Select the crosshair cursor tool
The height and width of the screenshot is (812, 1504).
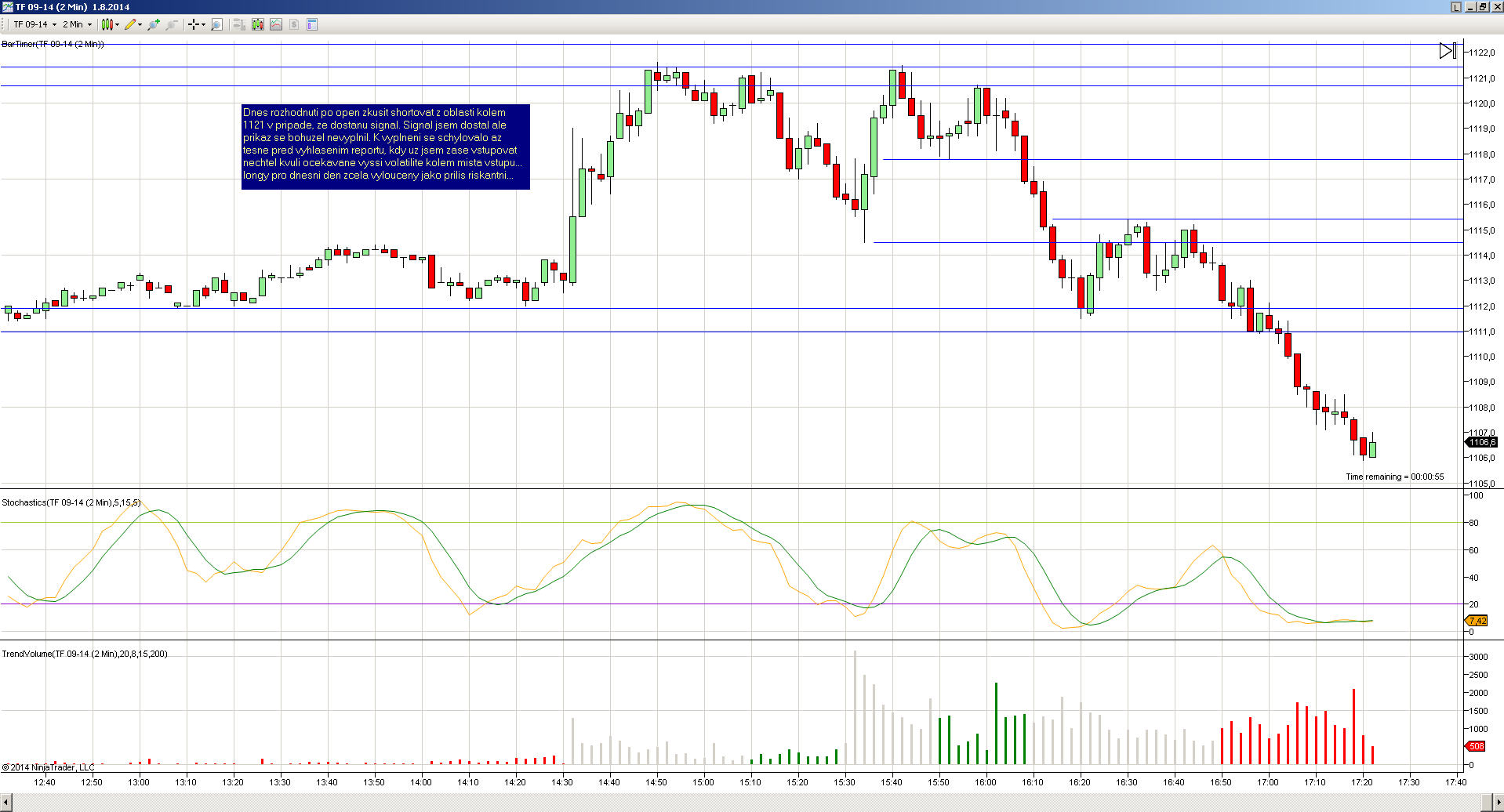[193, 24]
